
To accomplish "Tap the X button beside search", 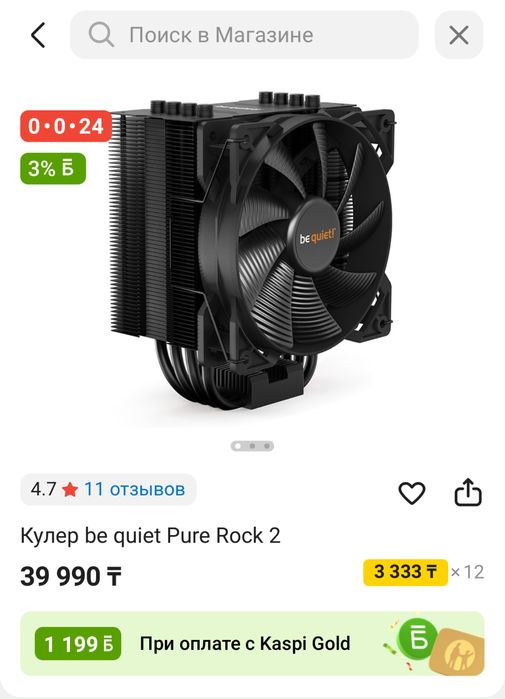I will (x=459, y=35).
